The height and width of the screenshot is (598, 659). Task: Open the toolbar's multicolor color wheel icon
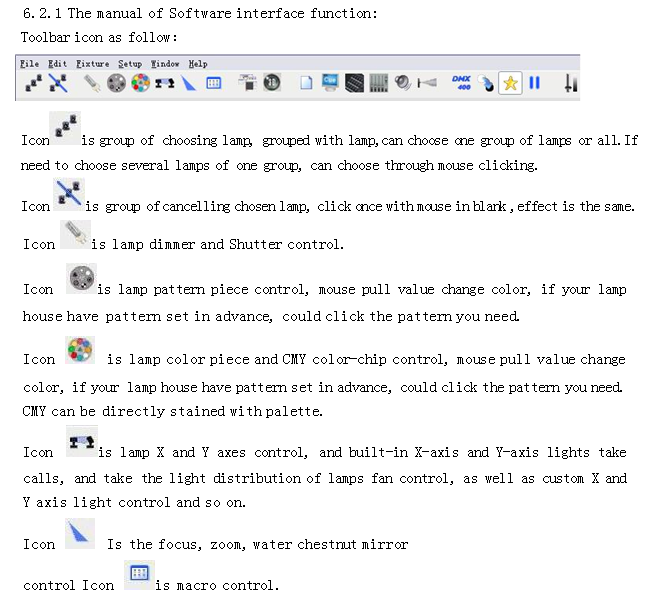[x=141, y=83]
